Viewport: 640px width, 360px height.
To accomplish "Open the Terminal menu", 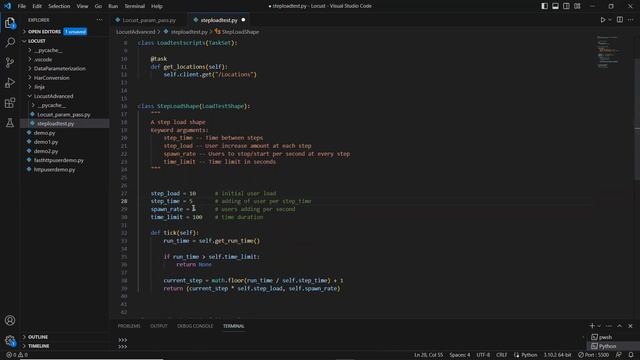I will [135, 6].
